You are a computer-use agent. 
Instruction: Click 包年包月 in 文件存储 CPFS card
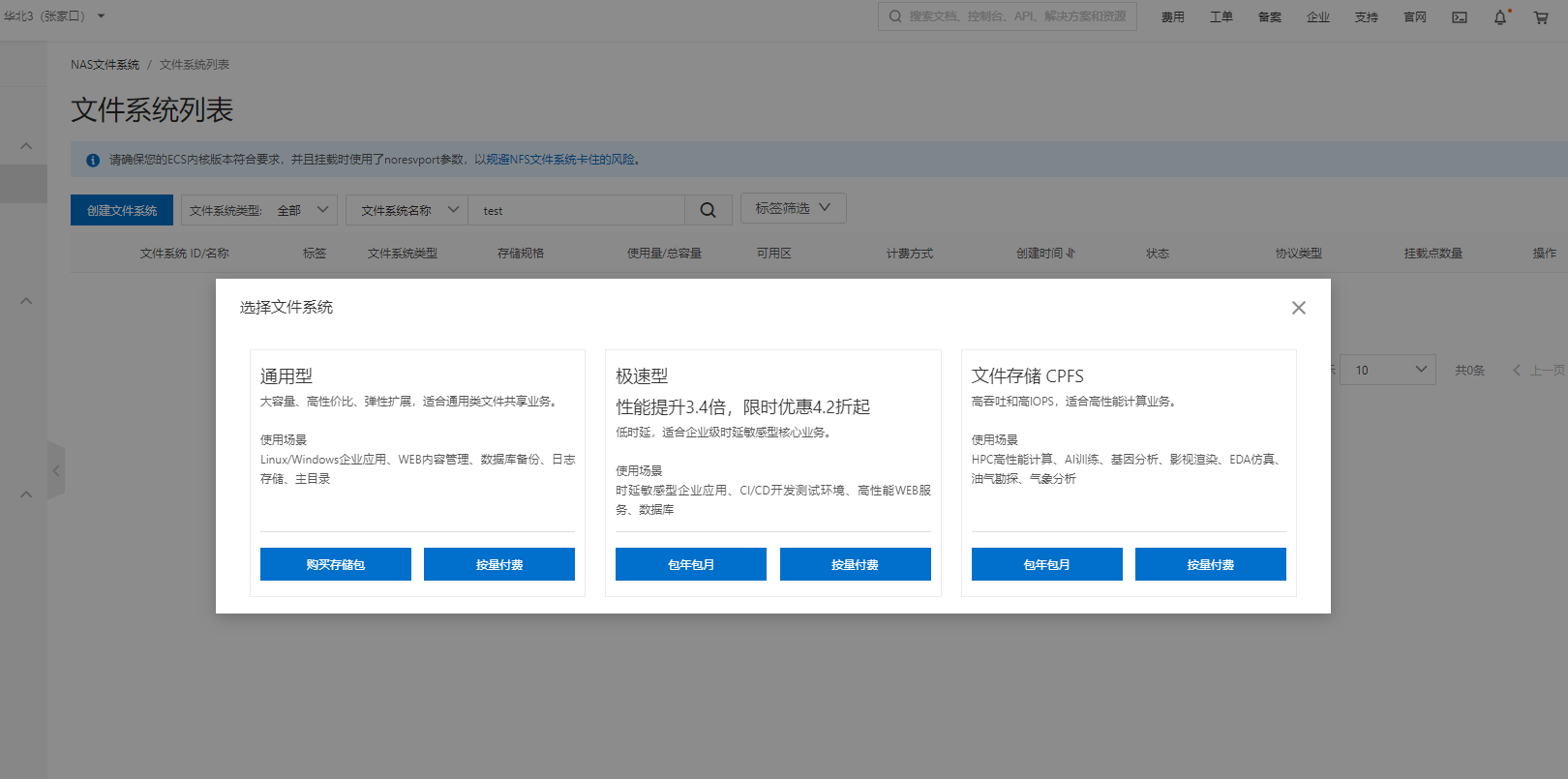click(1047, 564)
